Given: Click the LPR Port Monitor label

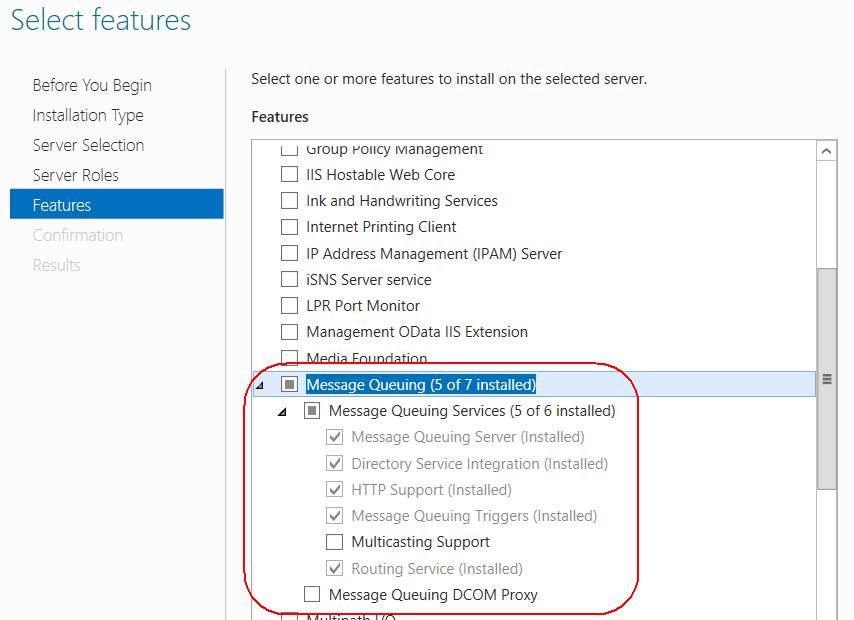Looking at the screenshot, I should (x=363, y=306).
